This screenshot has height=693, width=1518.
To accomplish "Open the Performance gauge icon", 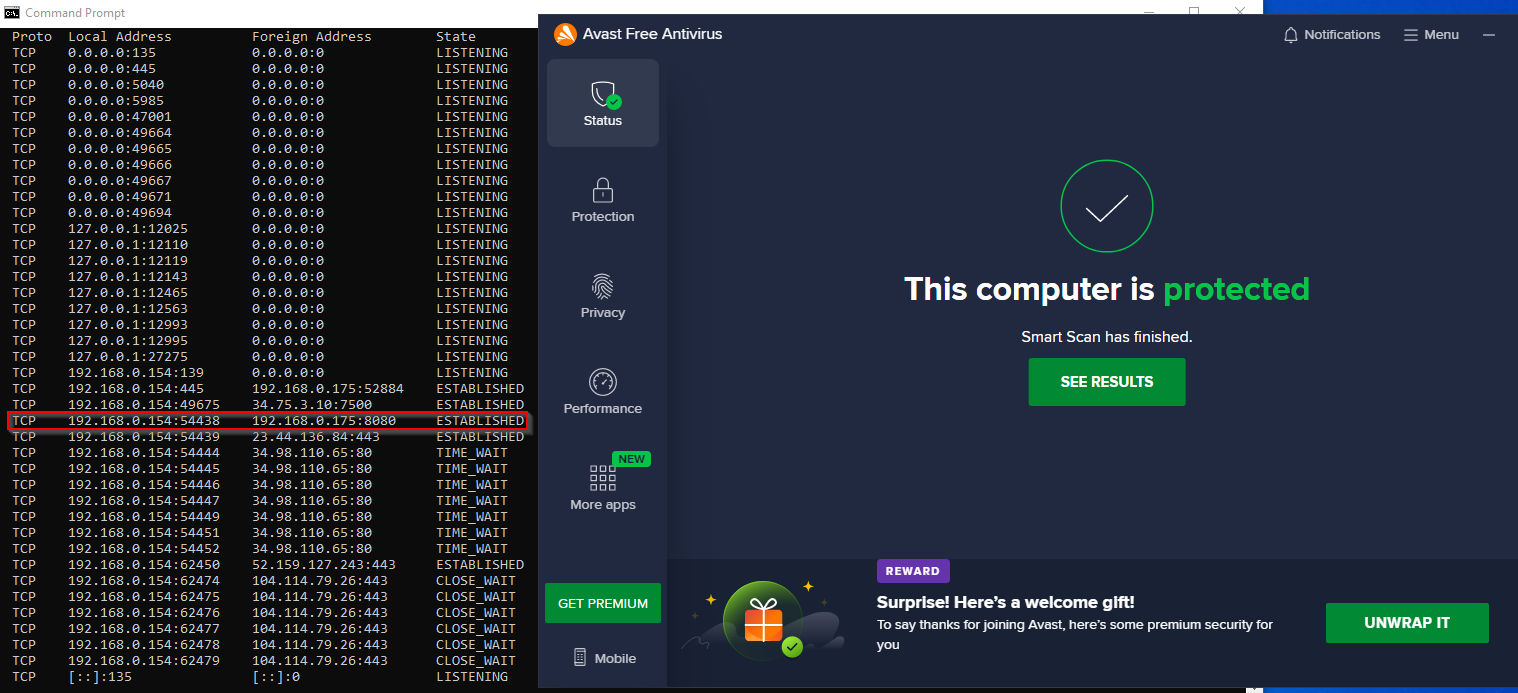I will coord(603,382).
